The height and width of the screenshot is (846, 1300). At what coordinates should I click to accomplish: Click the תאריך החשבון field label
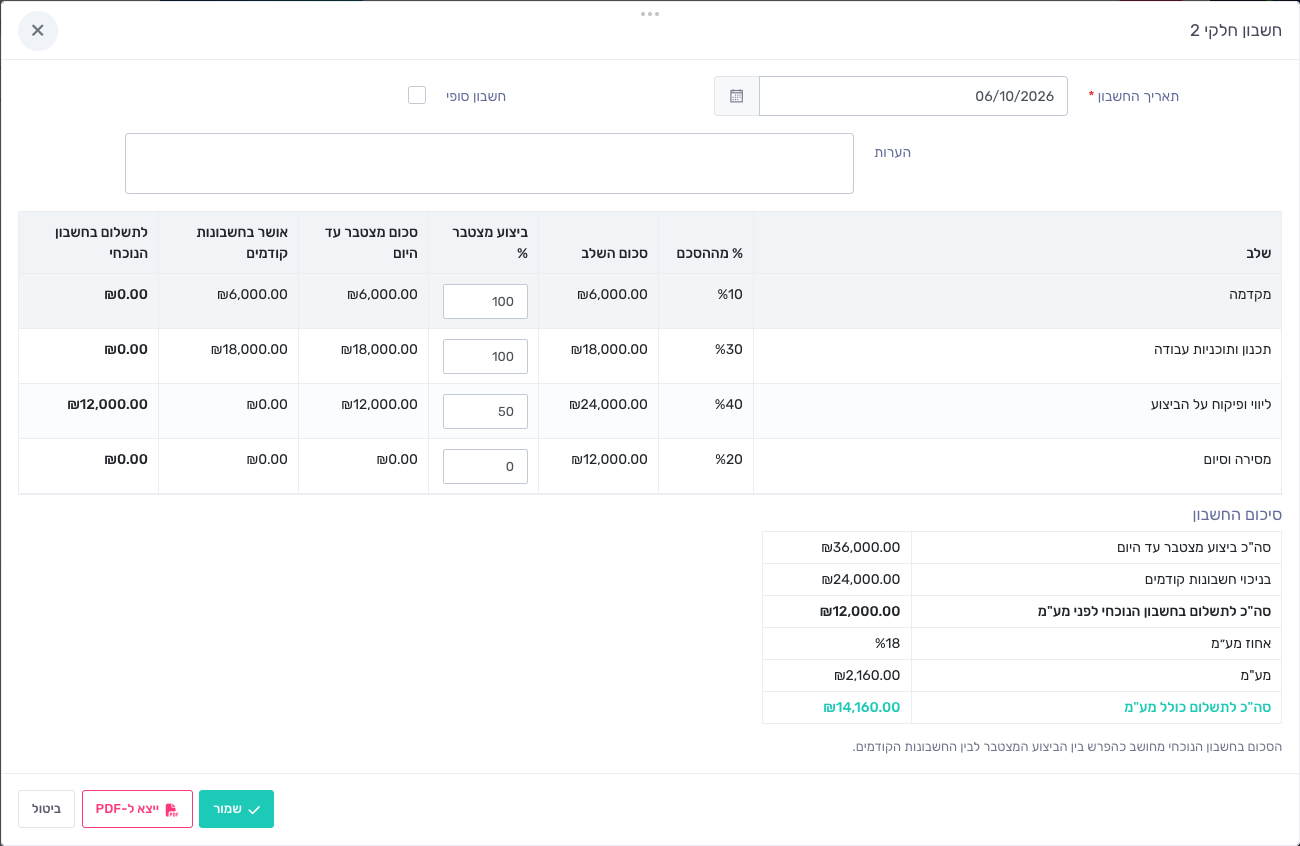click(x=1134, y=96)
